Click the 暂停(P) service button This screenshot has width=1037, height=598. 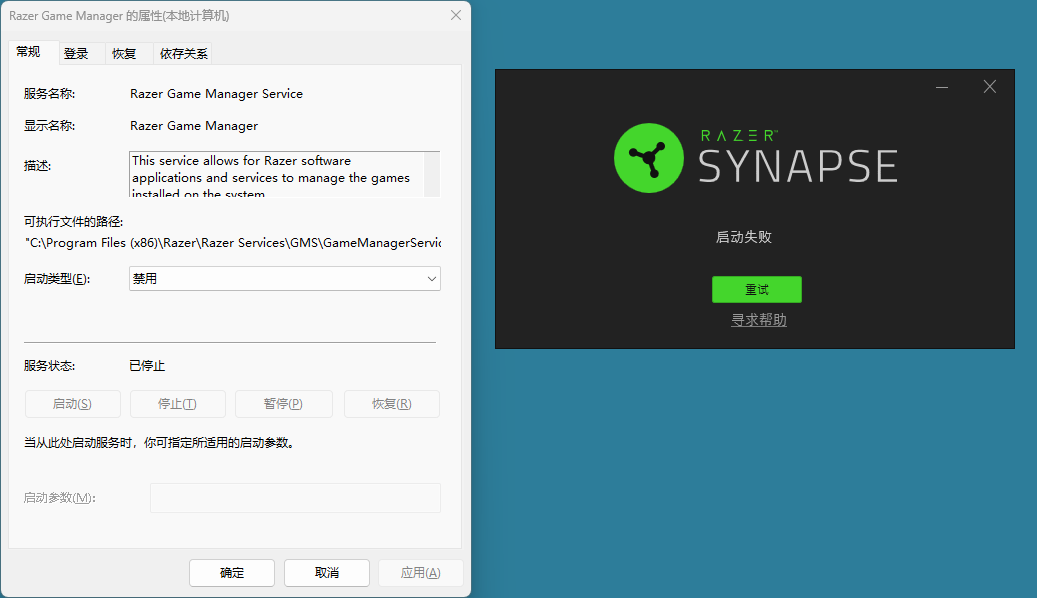tap(283, 404)
